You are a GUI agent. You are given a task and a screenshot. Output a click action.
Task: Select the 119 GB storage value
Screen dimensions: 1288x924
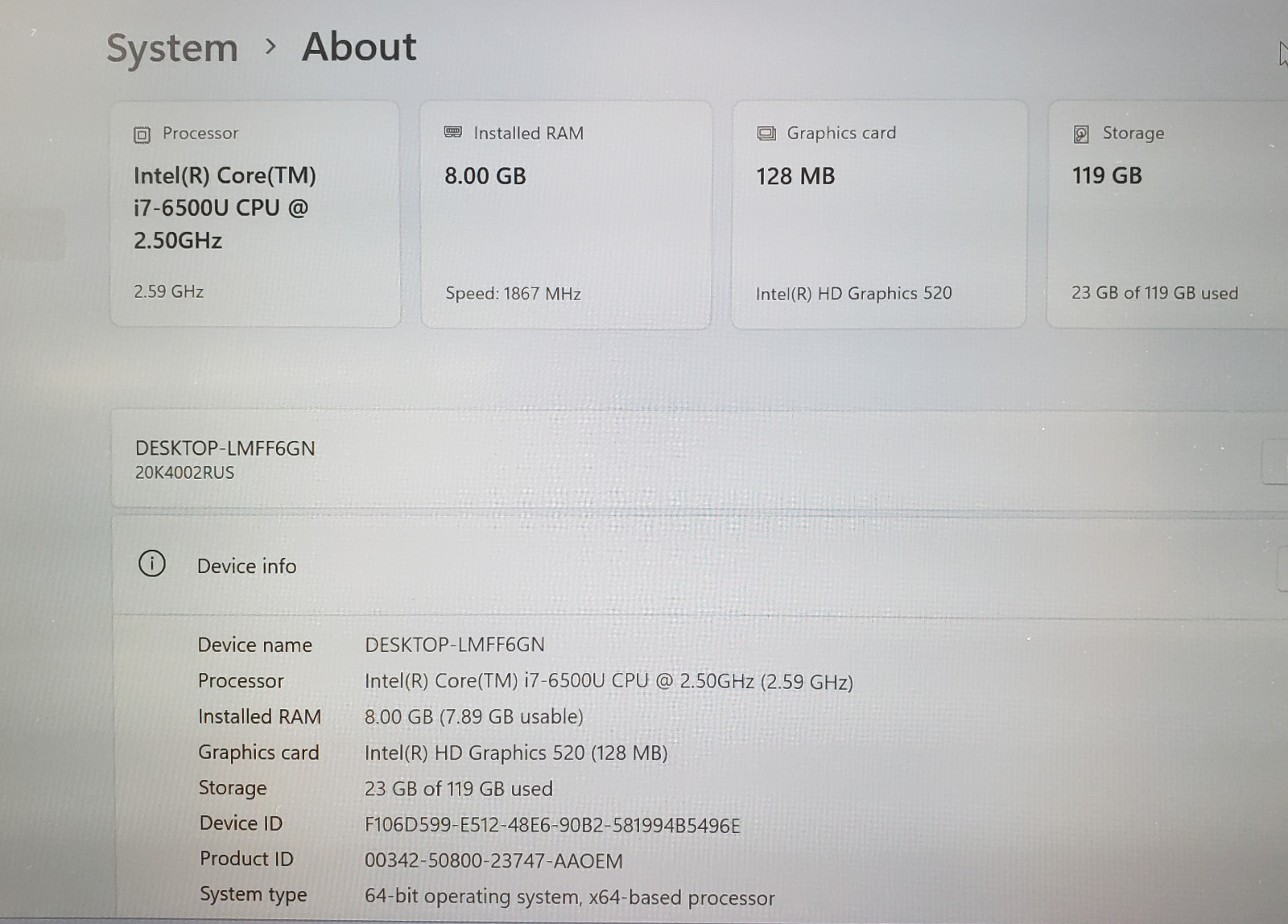click(x=1107, y=175)
